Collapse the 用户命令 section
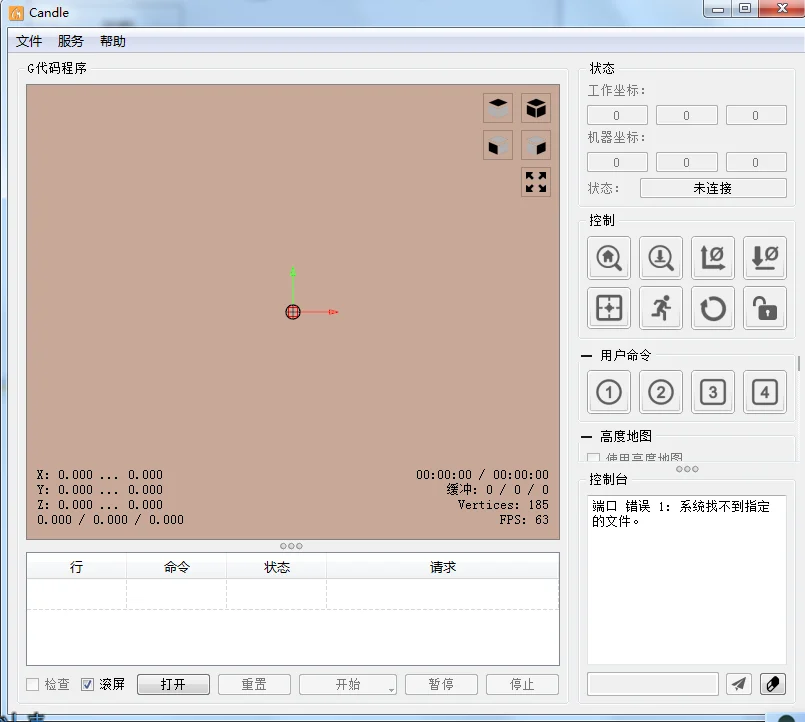805x722 pixels. (x=586, y=355)
